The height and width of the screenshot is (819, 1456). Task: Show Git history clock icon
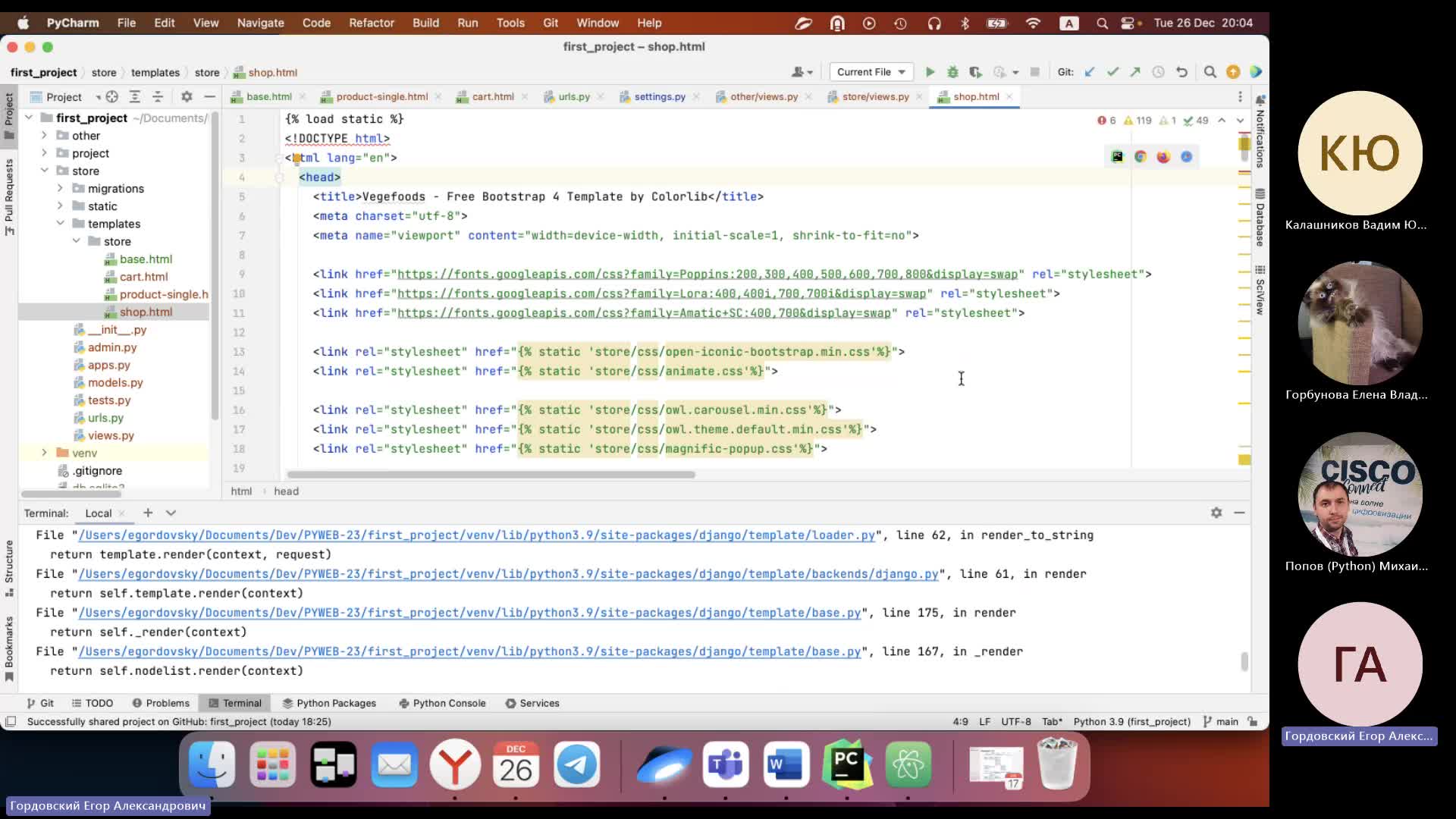pyautogui.click(x=1158, y=72)
